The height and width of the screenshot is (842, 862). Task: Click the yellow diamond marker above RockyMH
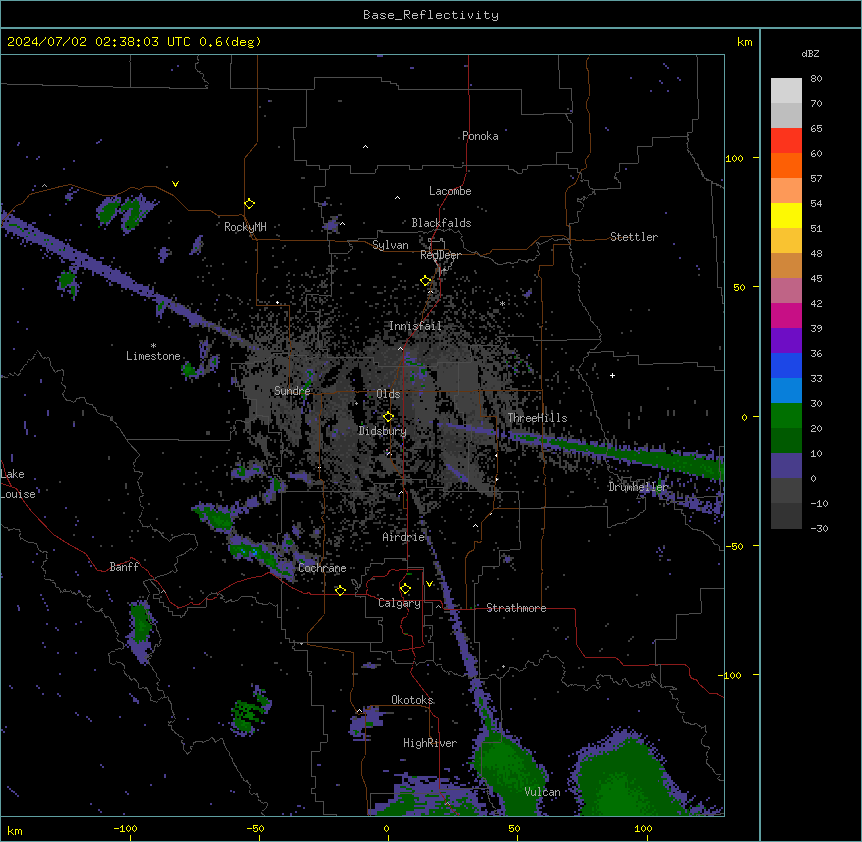pyautogui.click(x=250, y=204)
